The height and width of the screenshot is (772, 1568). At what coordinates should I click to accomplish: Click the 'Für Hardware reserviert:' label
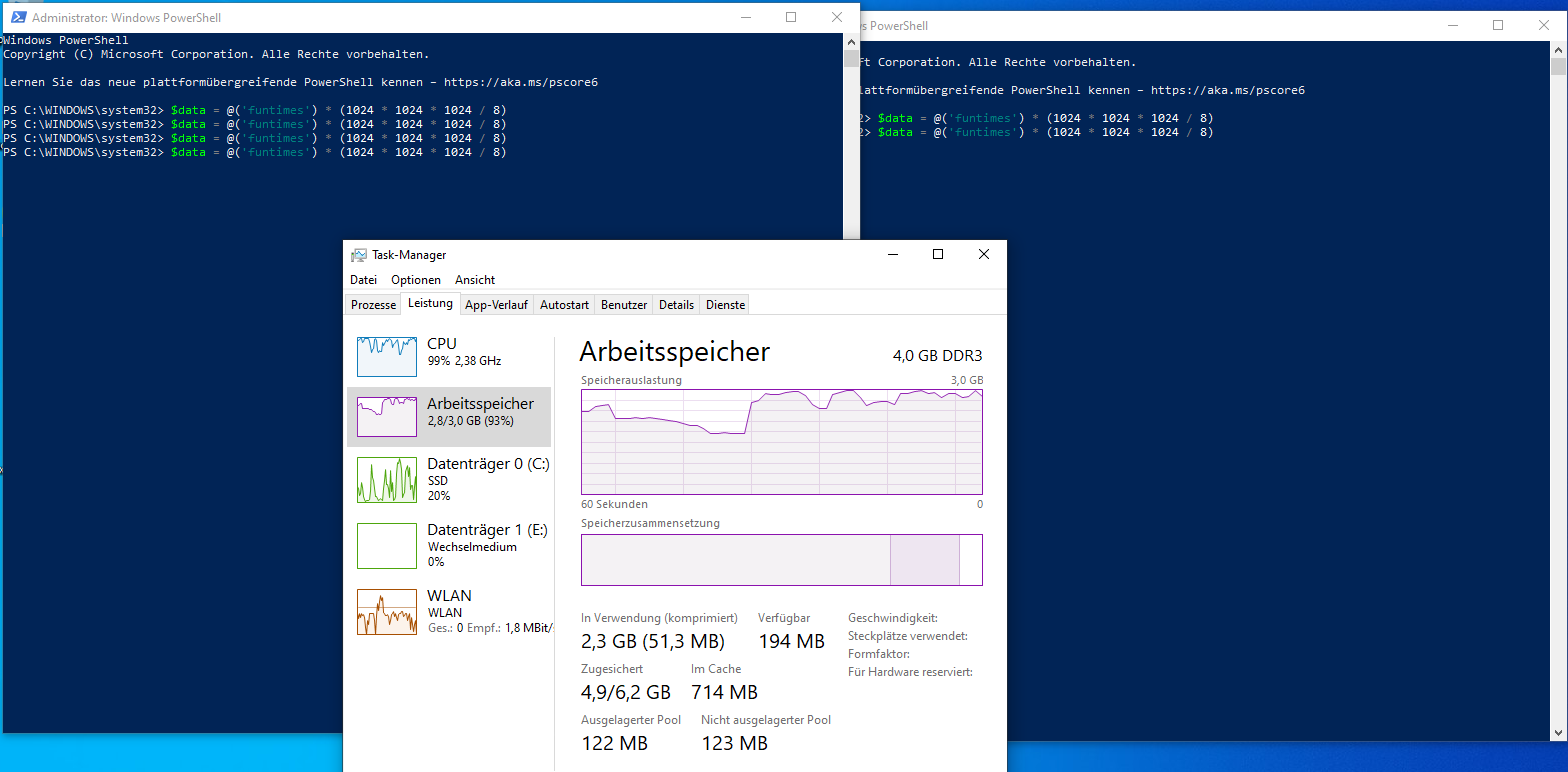click(x=910, y=672)
